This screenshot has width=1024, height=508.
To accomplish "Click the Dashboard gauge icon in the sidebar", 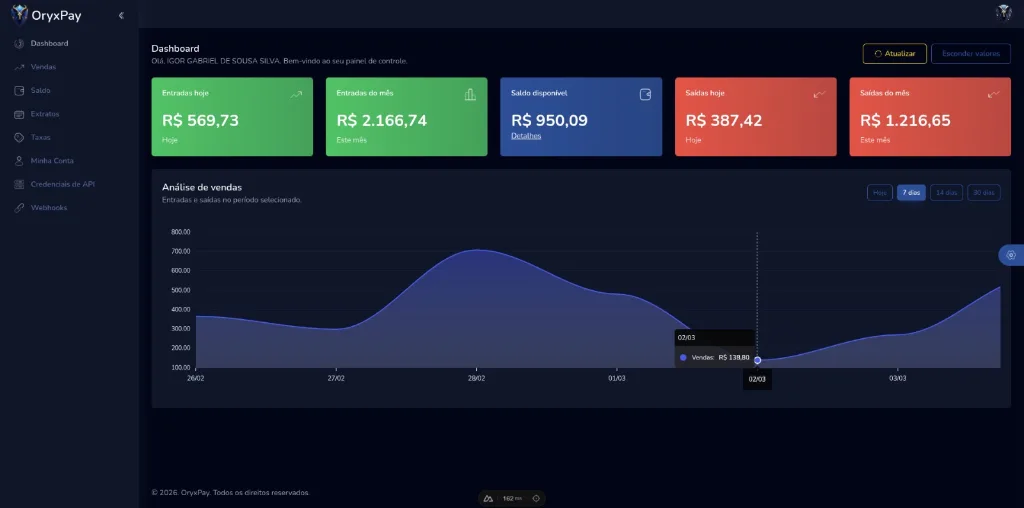I will tap(19, 44).
